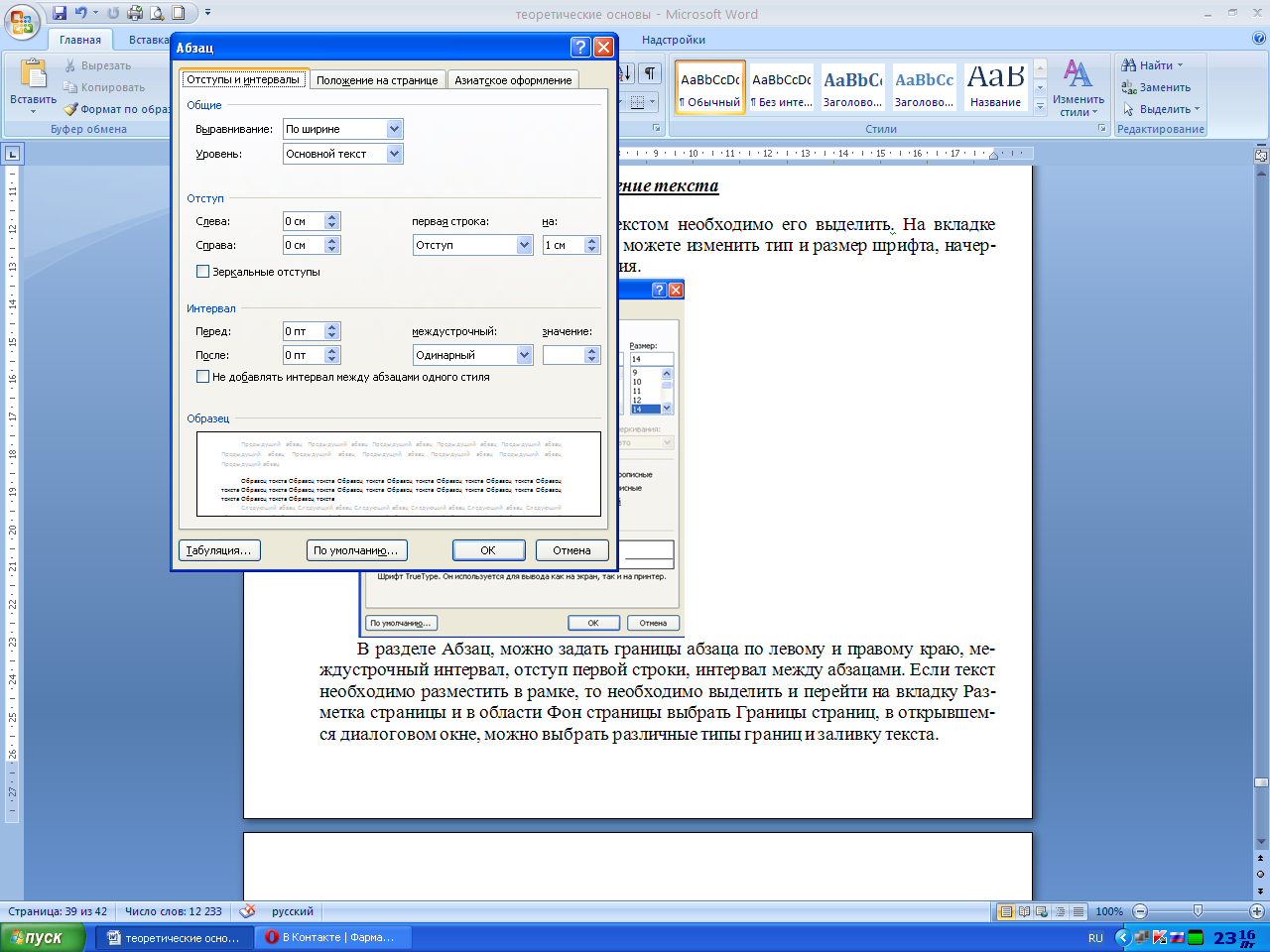Click the dialog Help question mark icon
The width and height of the screenshot is (1270, 952).
click(x=580, y=48)
